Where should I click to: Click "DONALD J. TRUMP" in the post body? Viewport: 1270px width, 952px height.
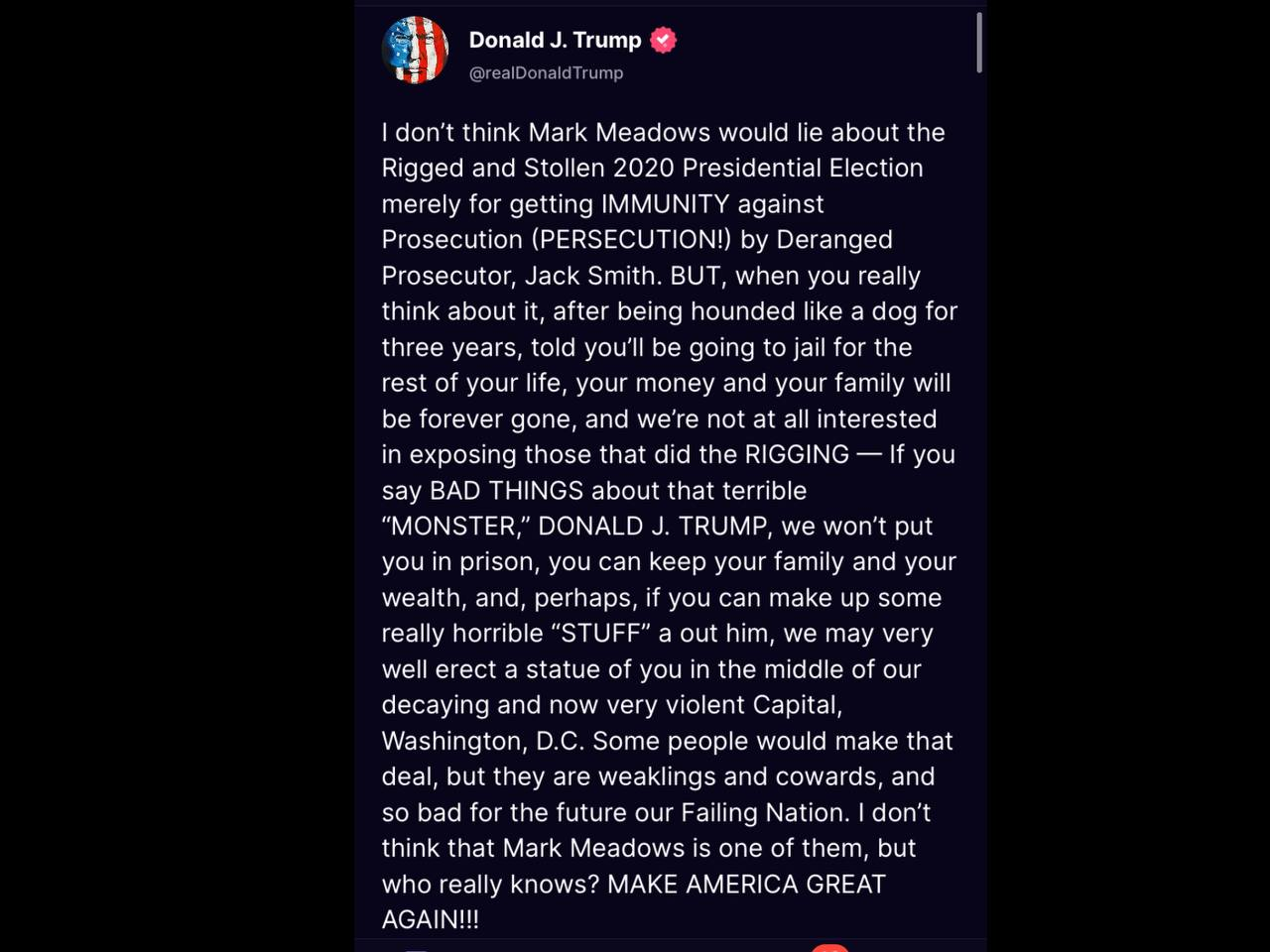click(x=652, y=526)
